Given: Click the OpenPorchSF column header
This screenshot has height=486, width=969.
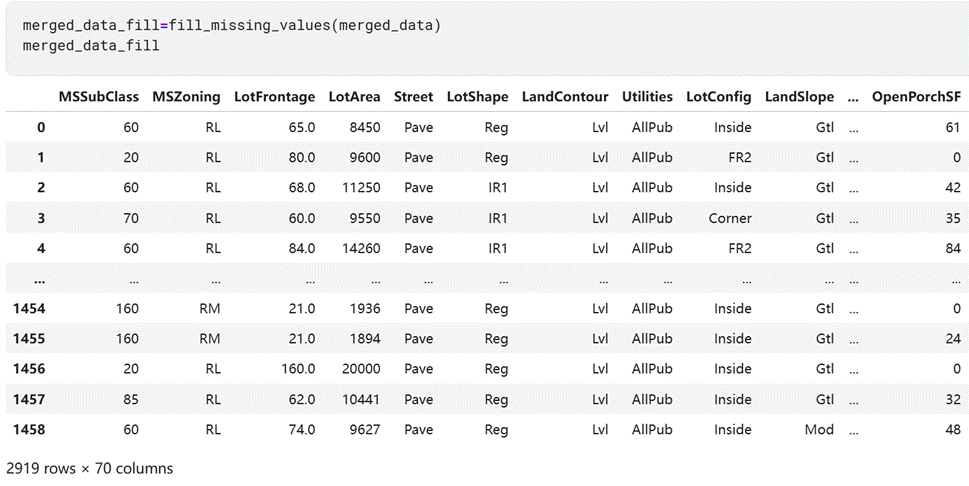Looking at the screenshot, I should pos(916,97).
